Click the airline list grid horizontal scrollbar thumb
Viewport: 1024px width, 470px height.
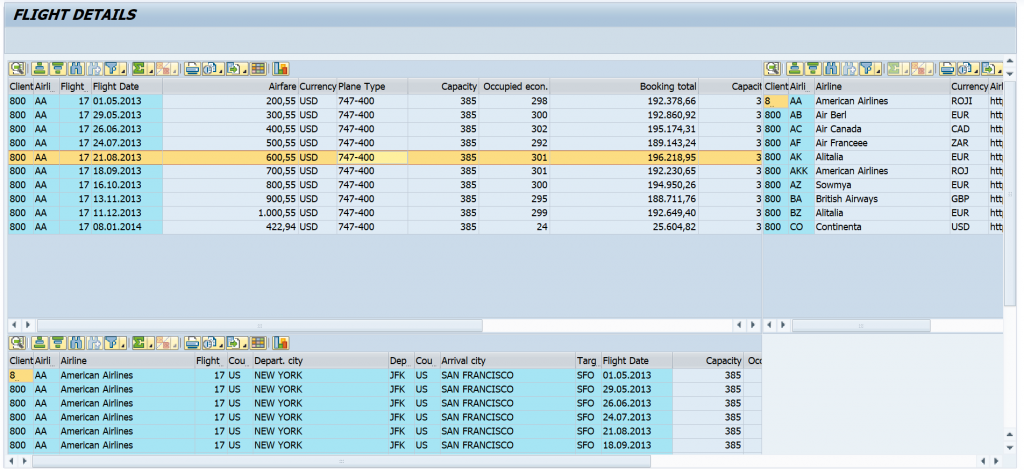pos(861,324)
